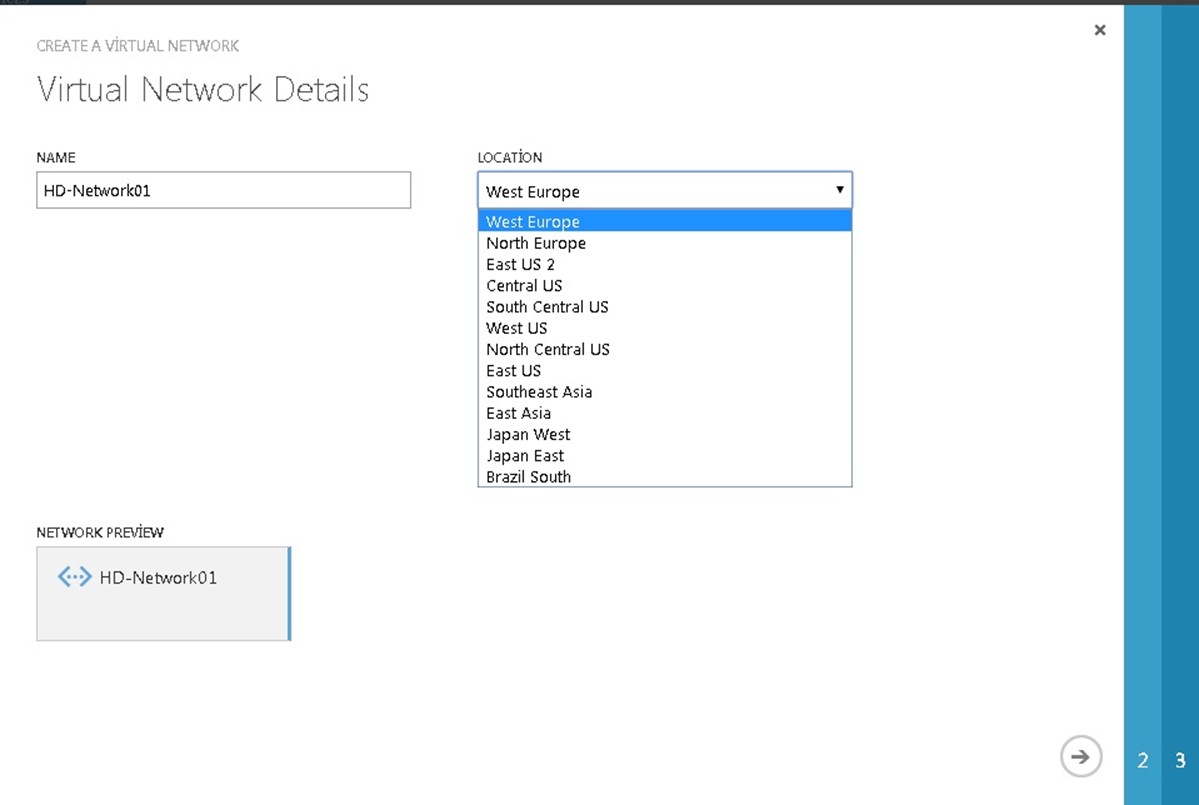Image resolution: width=1199 pixels, height=805 pixels.
Task: Choose East US 2 location
Action: click(x=664, y=264)
